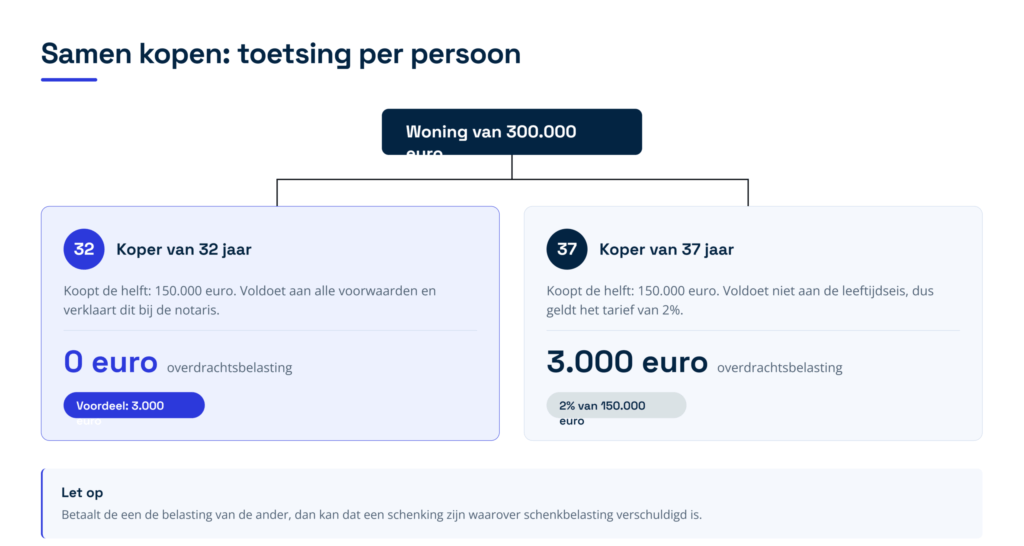Viewport: 1024px width, 546px height.
Task: Click the blue circle badge with 32
Action: (x=84, y=249)
